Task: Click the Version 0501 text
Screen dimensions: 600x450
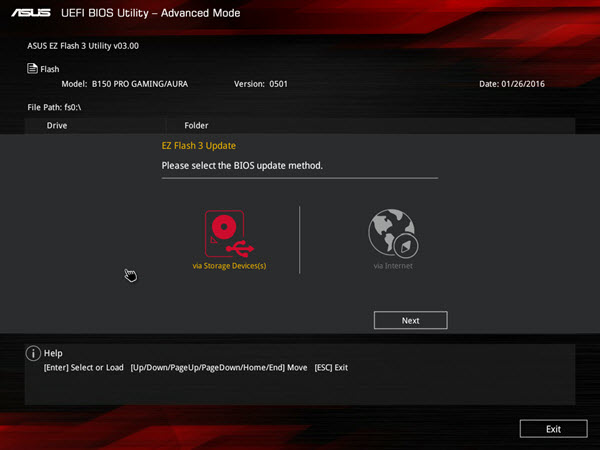Action: [x=261, y=84]
